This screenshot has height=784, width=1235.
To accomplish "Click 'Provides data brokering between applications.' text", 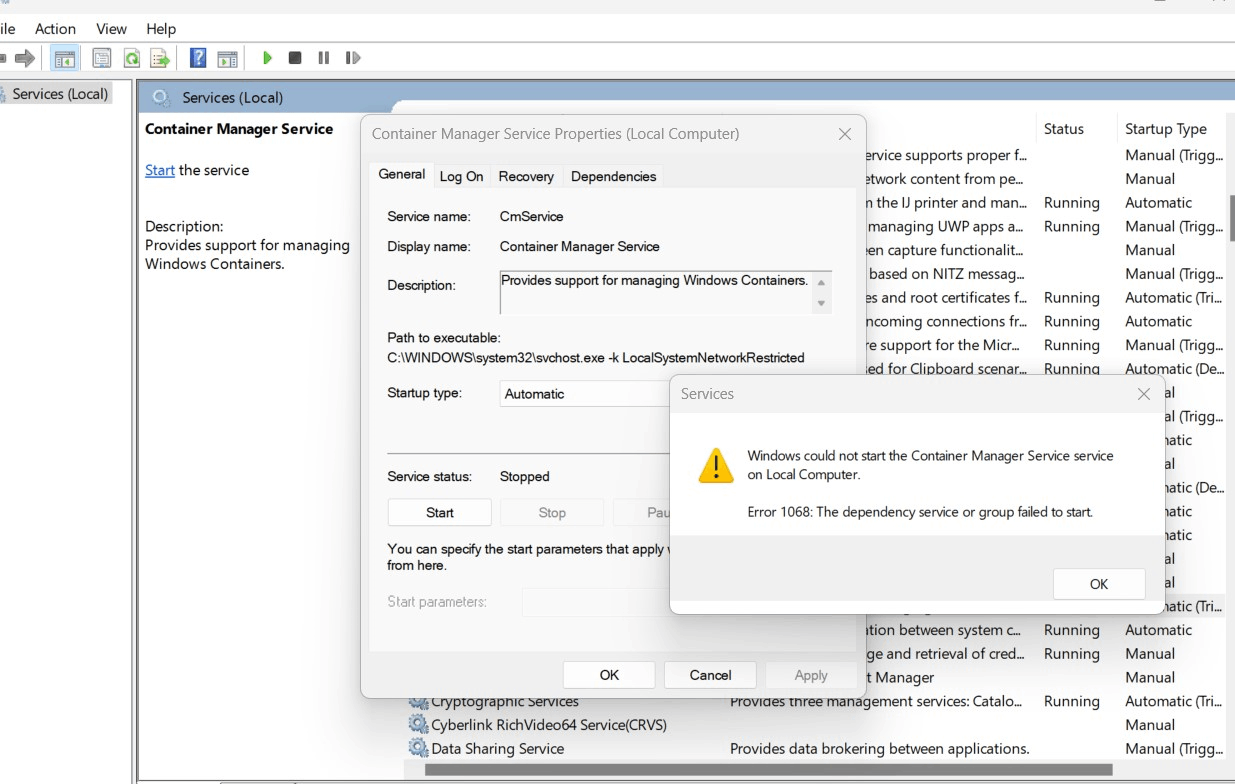I will [x=880, y=748].
